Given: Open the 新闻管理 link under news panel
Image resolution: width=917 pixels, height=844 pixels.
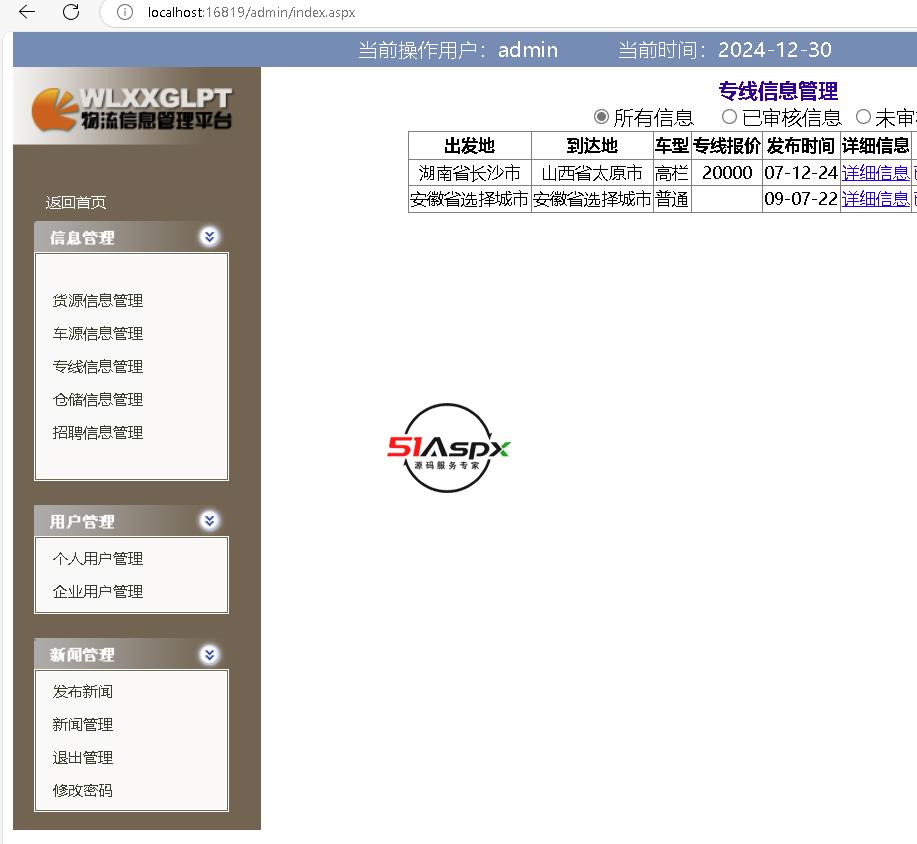Looking at the screenshot, I should point(82,725).
